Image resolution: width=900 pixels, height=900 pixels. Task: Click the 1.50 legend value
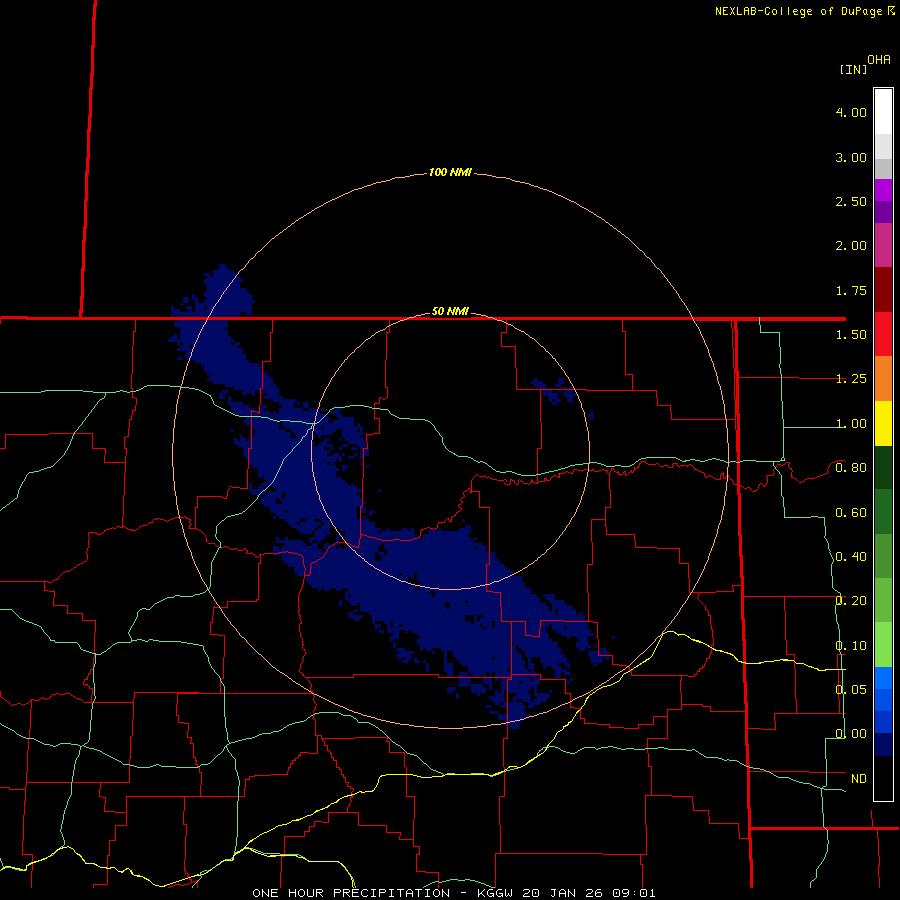pos(851,335)
